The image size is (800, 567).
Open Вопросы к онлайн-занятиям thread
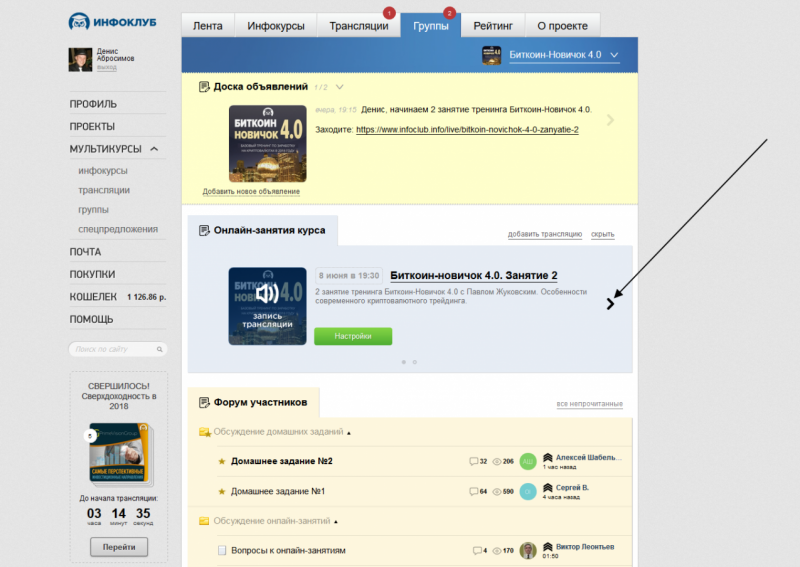(x=288, y=551)
